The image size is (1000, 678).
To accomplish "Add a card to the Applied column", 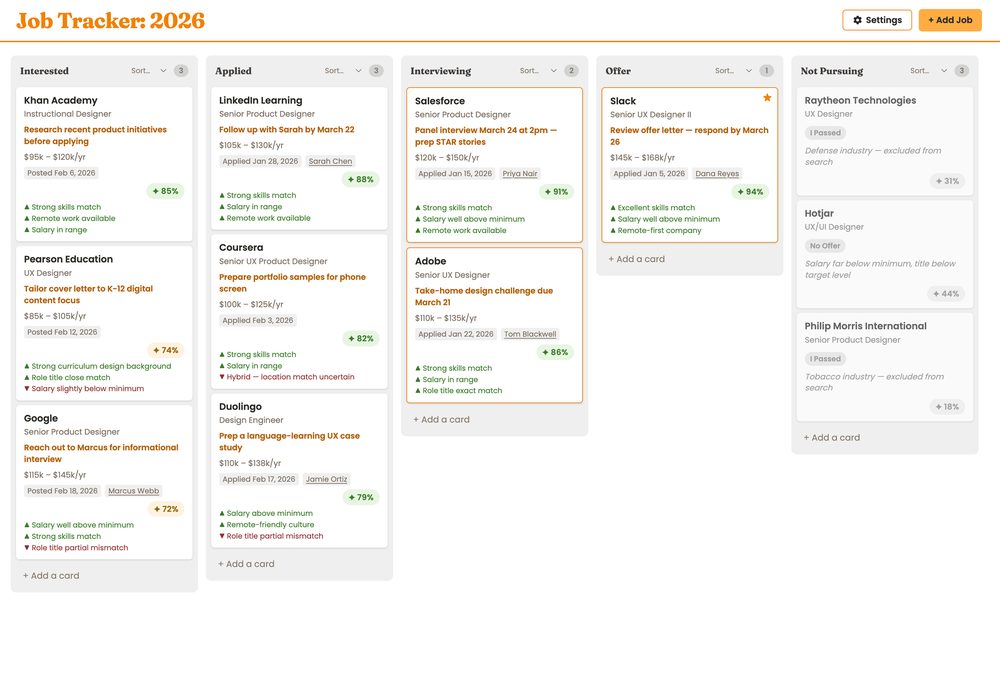I will pos(246,564).
